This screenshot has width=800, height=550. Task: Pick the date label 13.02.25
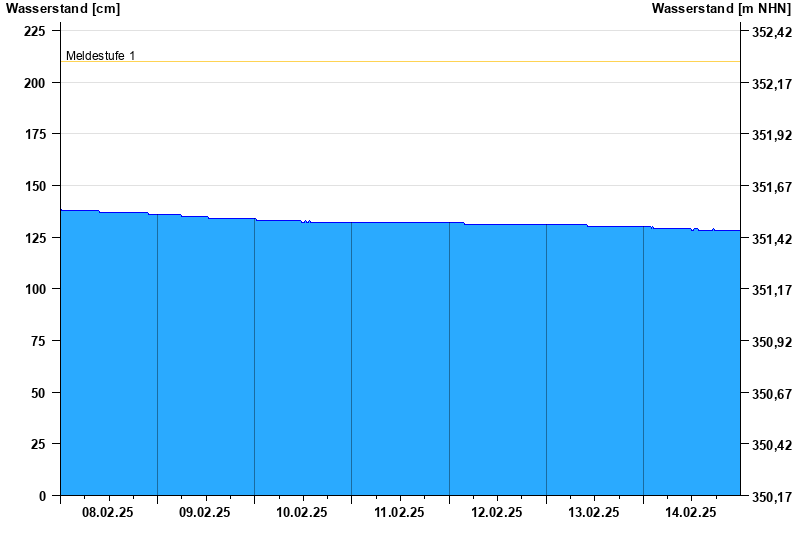[x=593, y=512]
